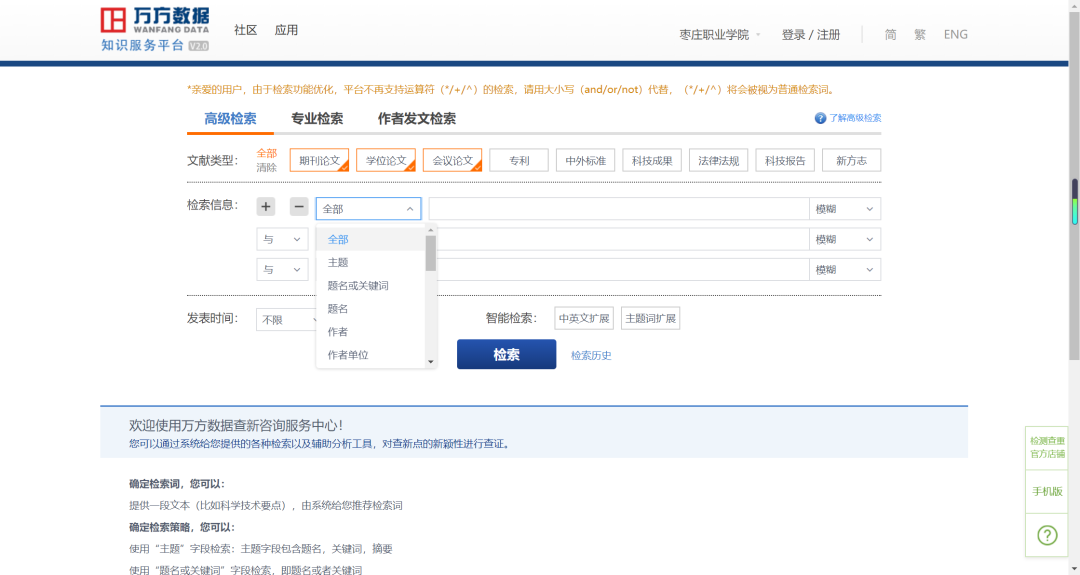Screen dimensions: 1080x575
Task: Open the blue question mark help icon
Action: coord(820,118)
